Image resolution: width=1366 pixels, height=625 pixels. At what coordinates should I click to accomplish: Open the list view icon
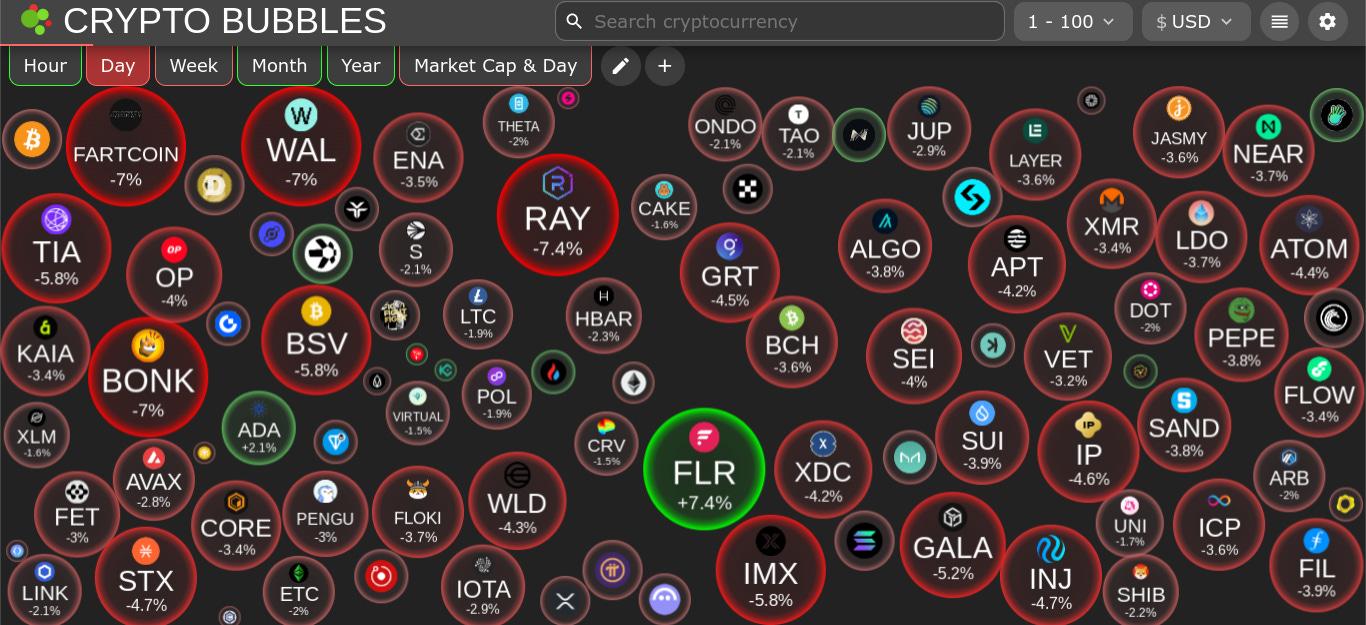(x=1279, y=21)
